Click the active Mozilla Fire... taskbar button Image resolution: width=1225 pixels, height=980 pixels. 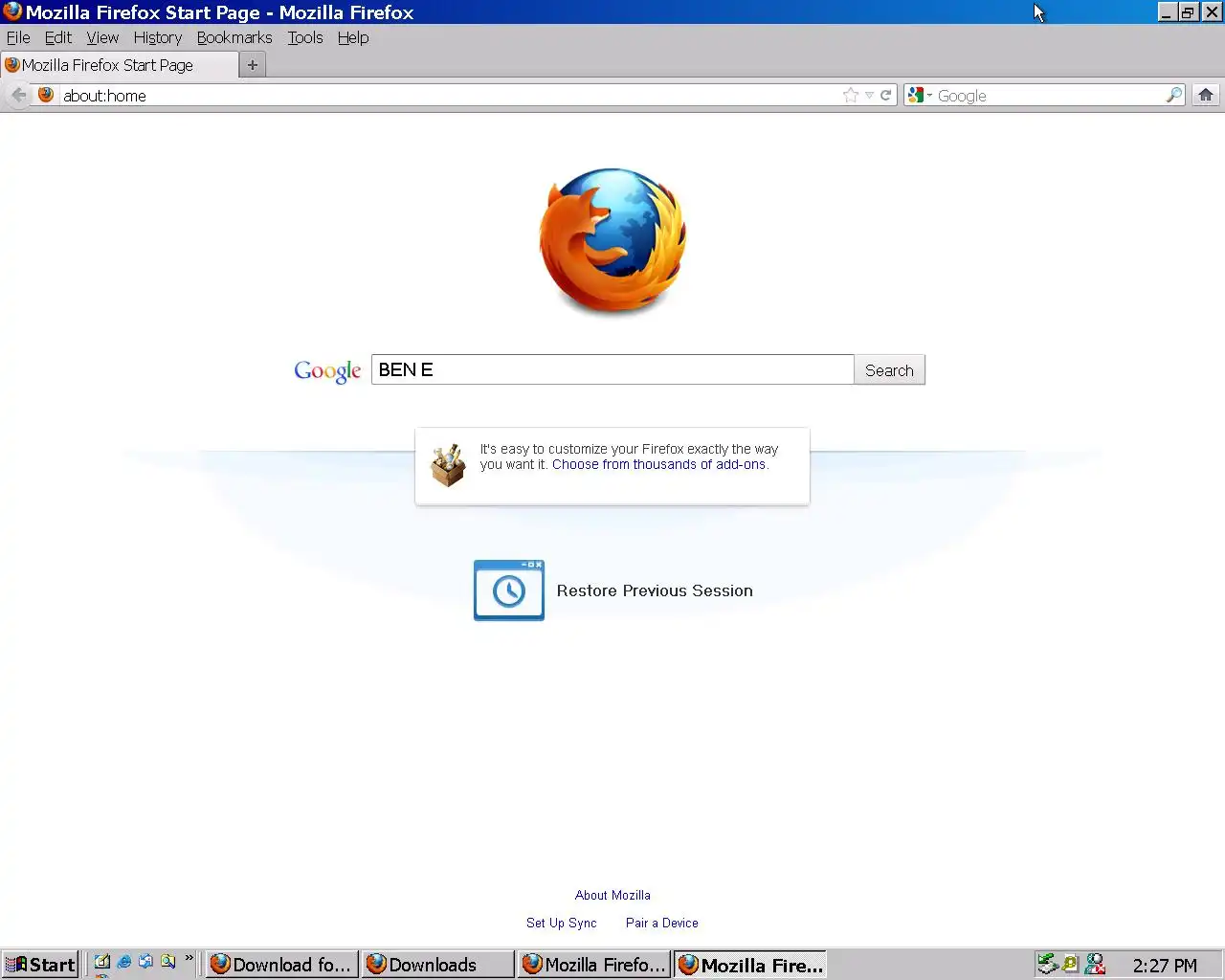[750, 965]
